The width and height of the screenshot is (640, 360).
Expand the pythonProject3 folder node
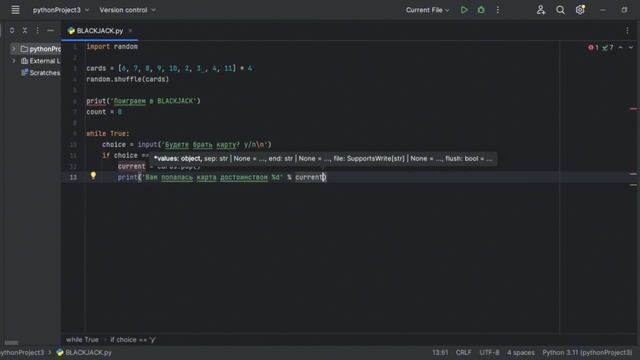[x=13, y=49]
